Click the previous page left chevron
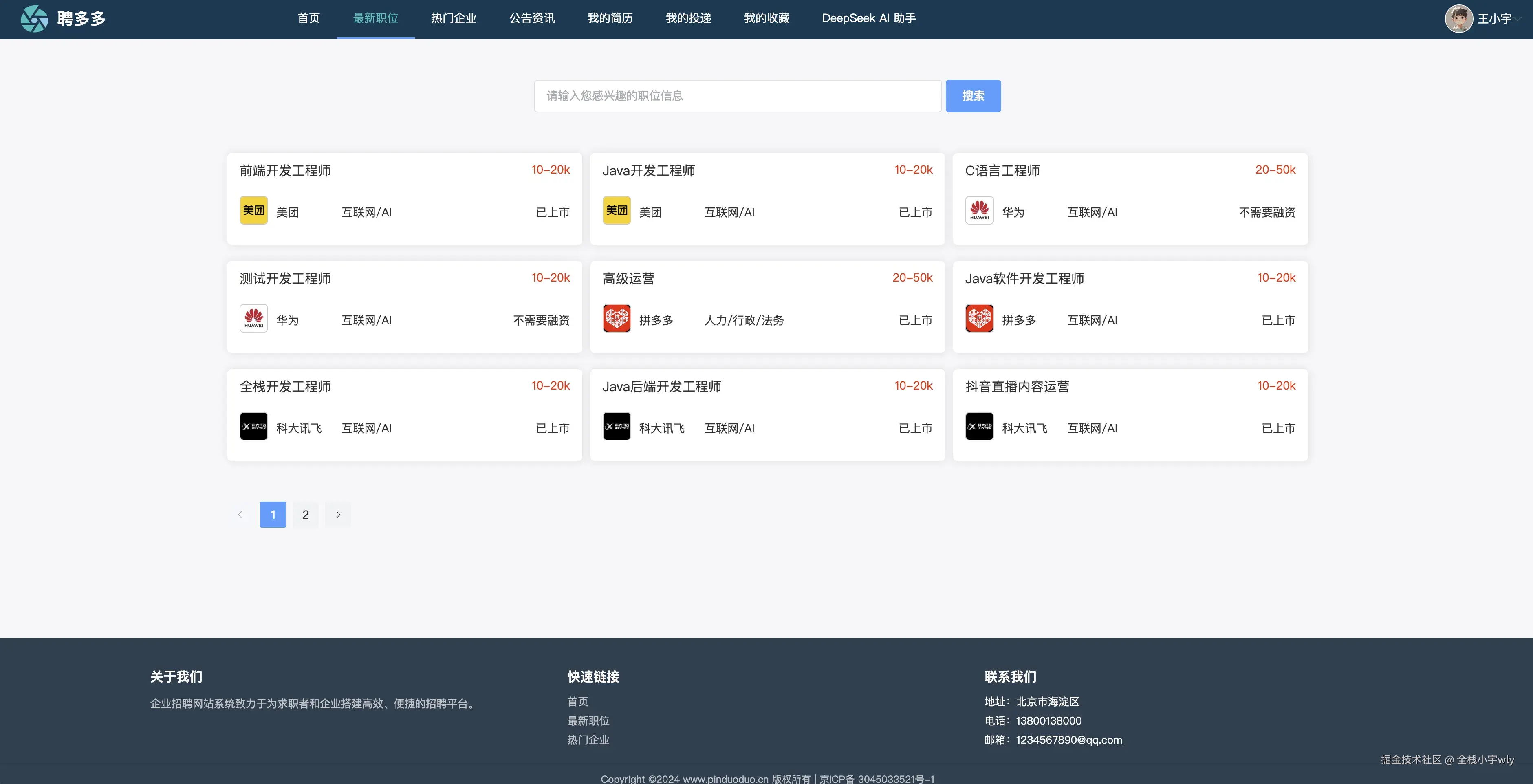 240,515
